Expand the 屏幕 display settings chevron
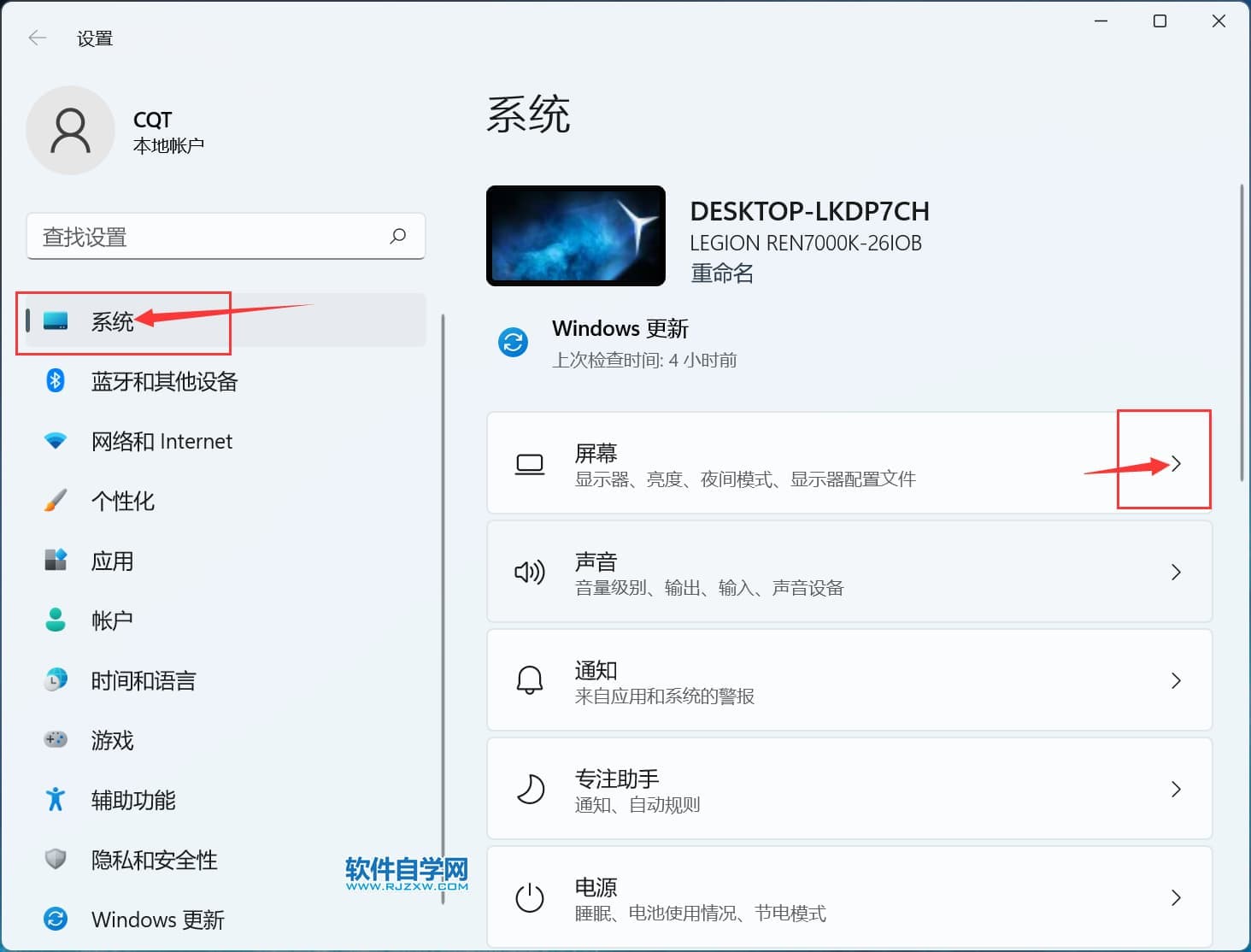The width and height of the screenshot is (1251, 952). [x=1176, y=463]
